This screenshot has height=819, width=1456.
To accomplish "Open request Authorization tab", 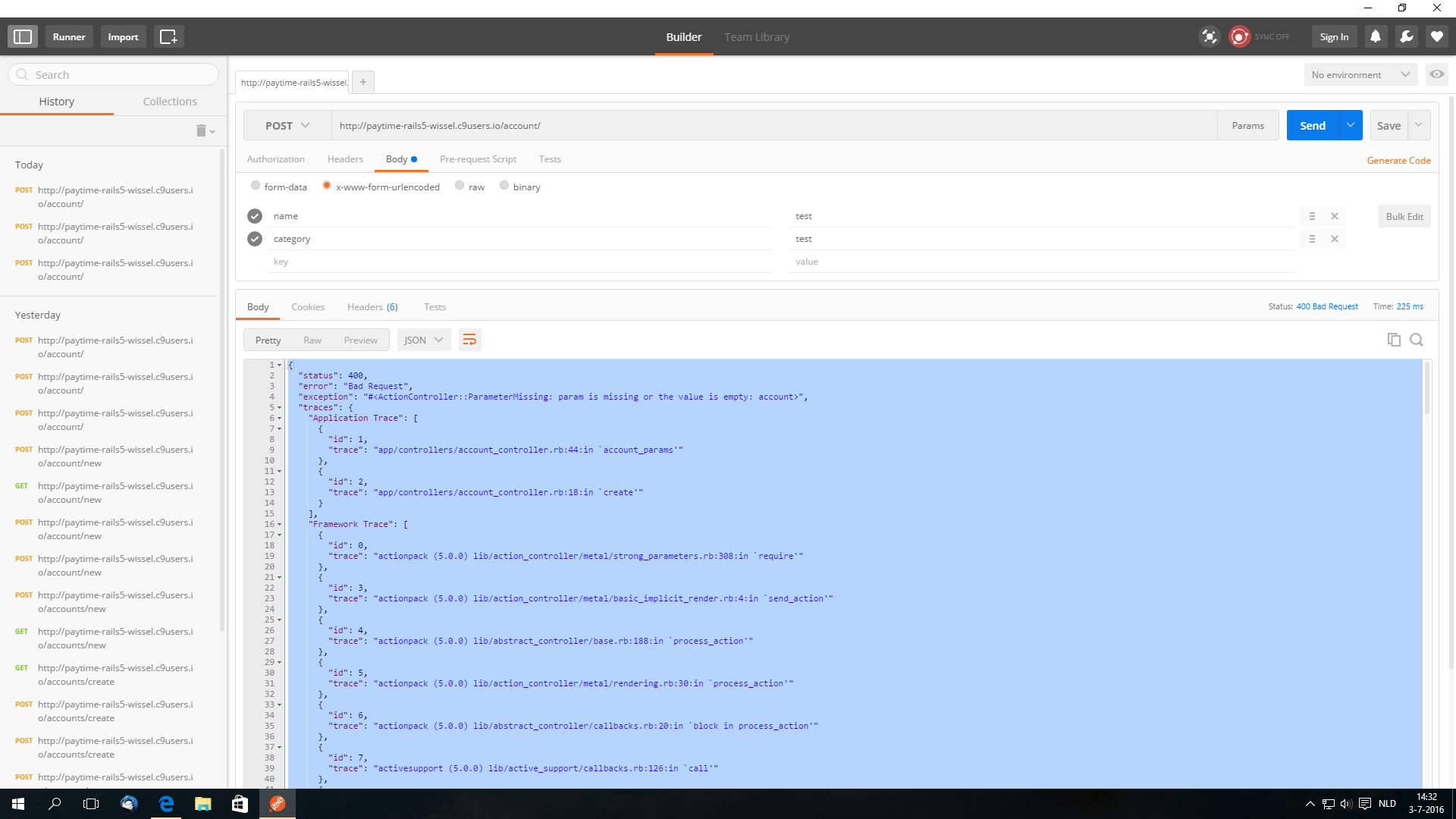I will click(275, 159).
